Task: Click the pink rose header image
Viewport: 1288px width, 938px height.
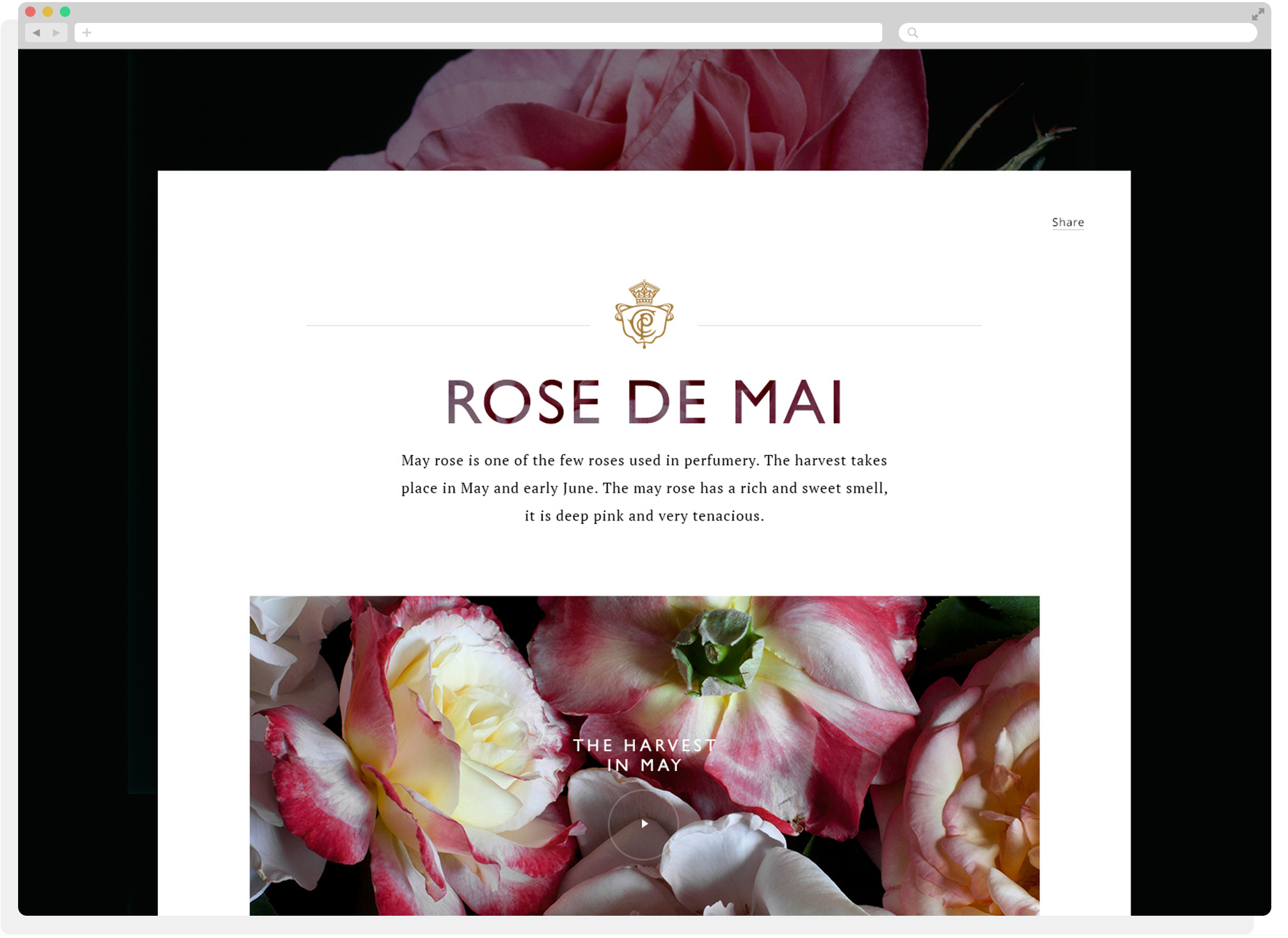Action: 644,109
